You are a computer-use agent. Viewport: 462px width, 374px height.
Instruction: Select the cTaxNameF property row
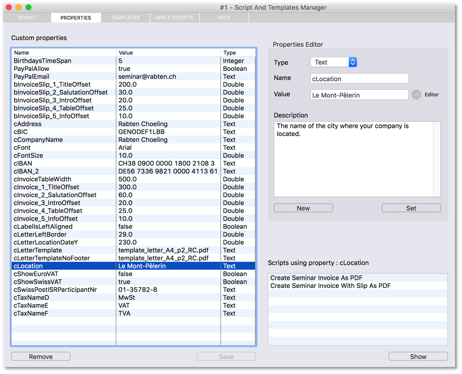133,313
